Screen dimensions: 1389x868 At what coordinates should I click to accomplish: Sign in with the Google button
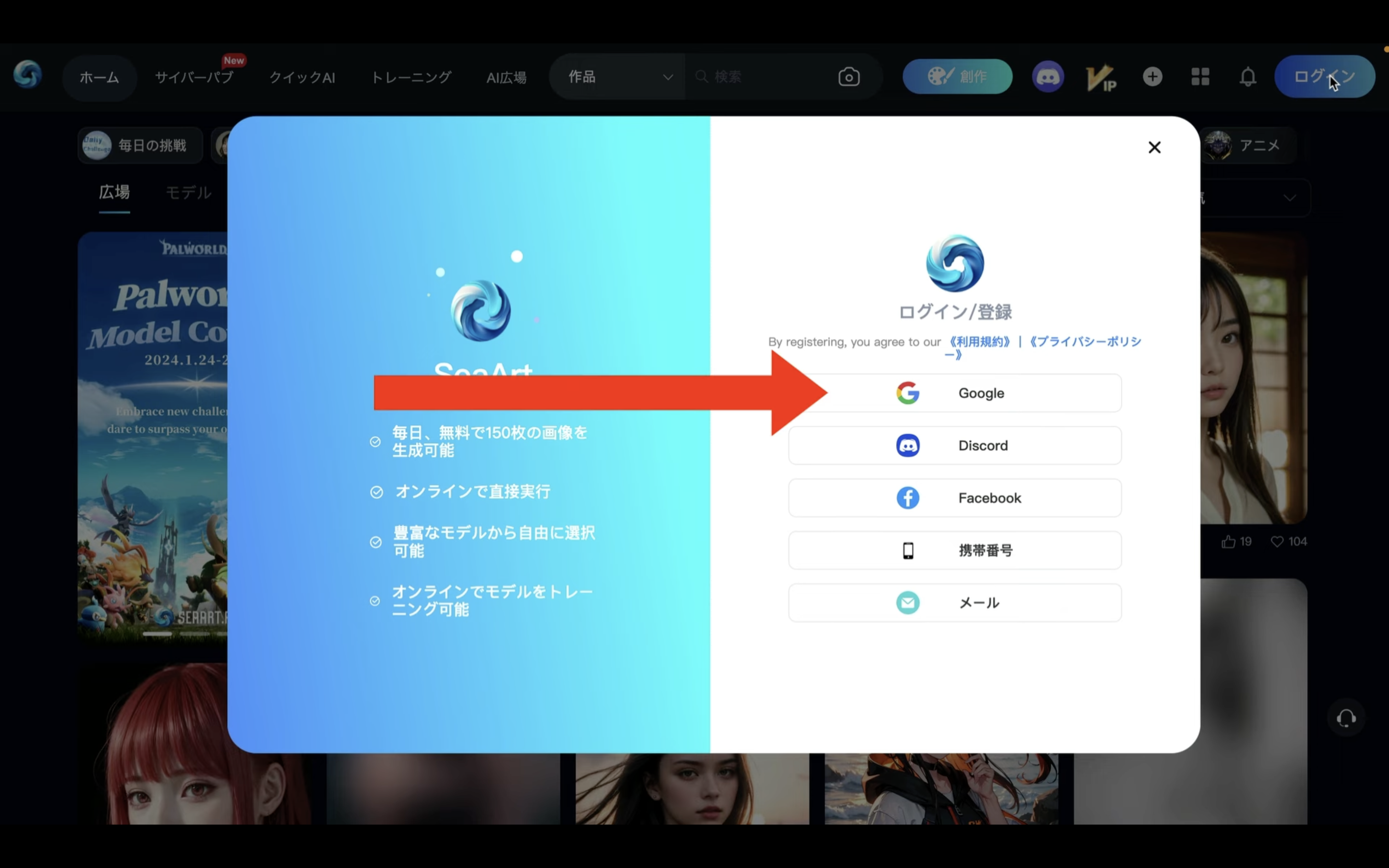coord(955,393)
